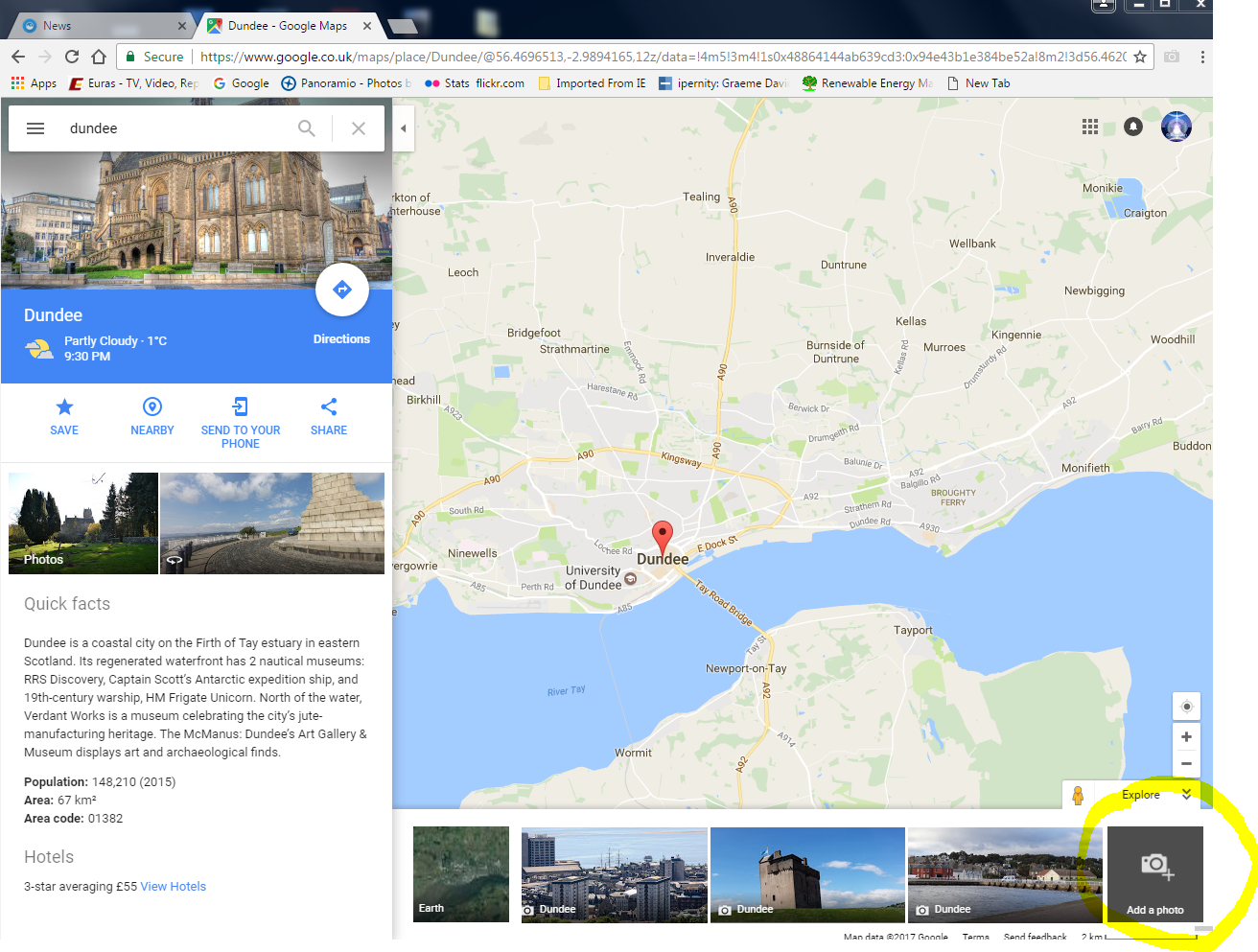Select the Pegman street view icon
1258x952 pixels.
pos(1079,795)
